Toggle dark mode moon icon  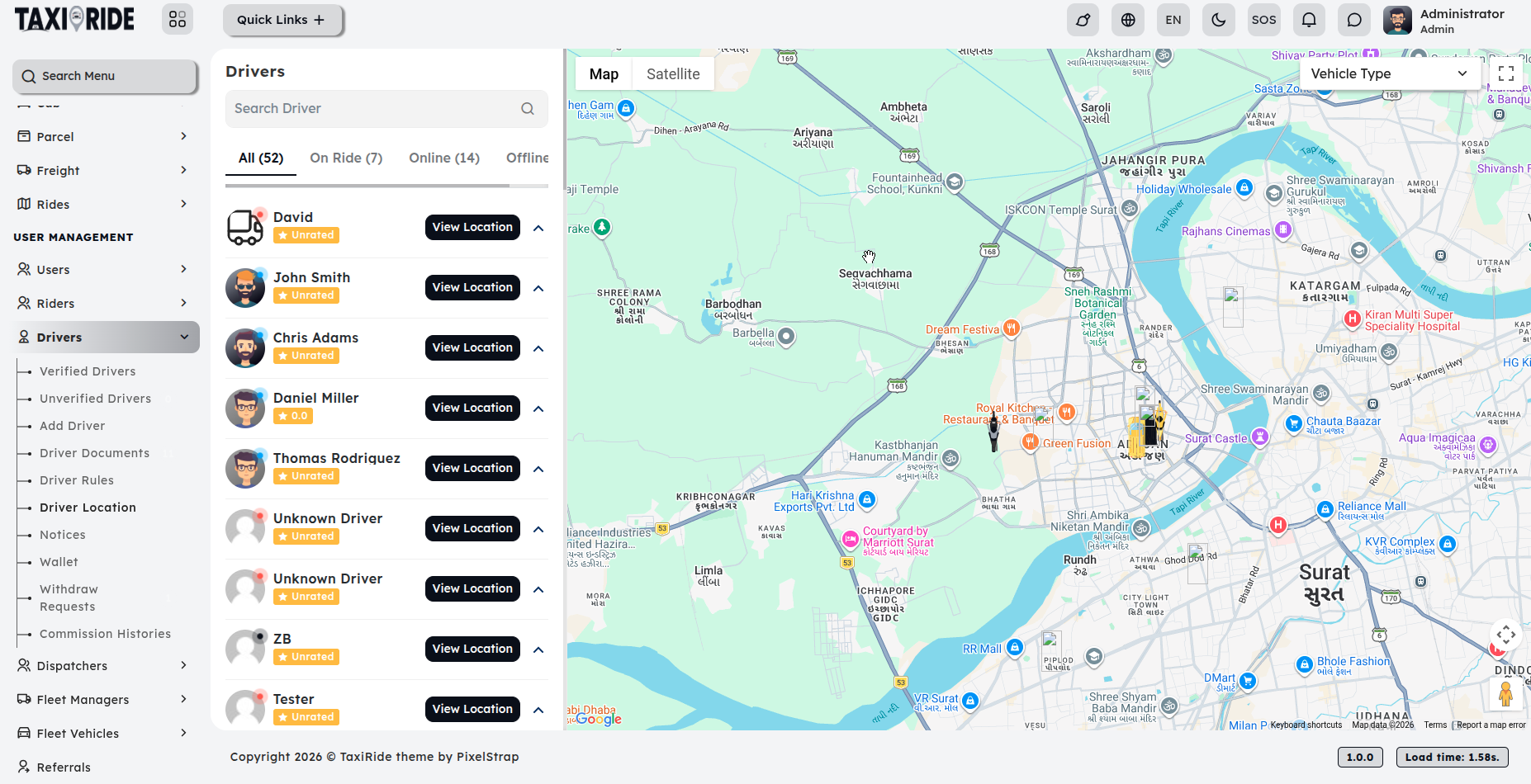pos(1219,20)
